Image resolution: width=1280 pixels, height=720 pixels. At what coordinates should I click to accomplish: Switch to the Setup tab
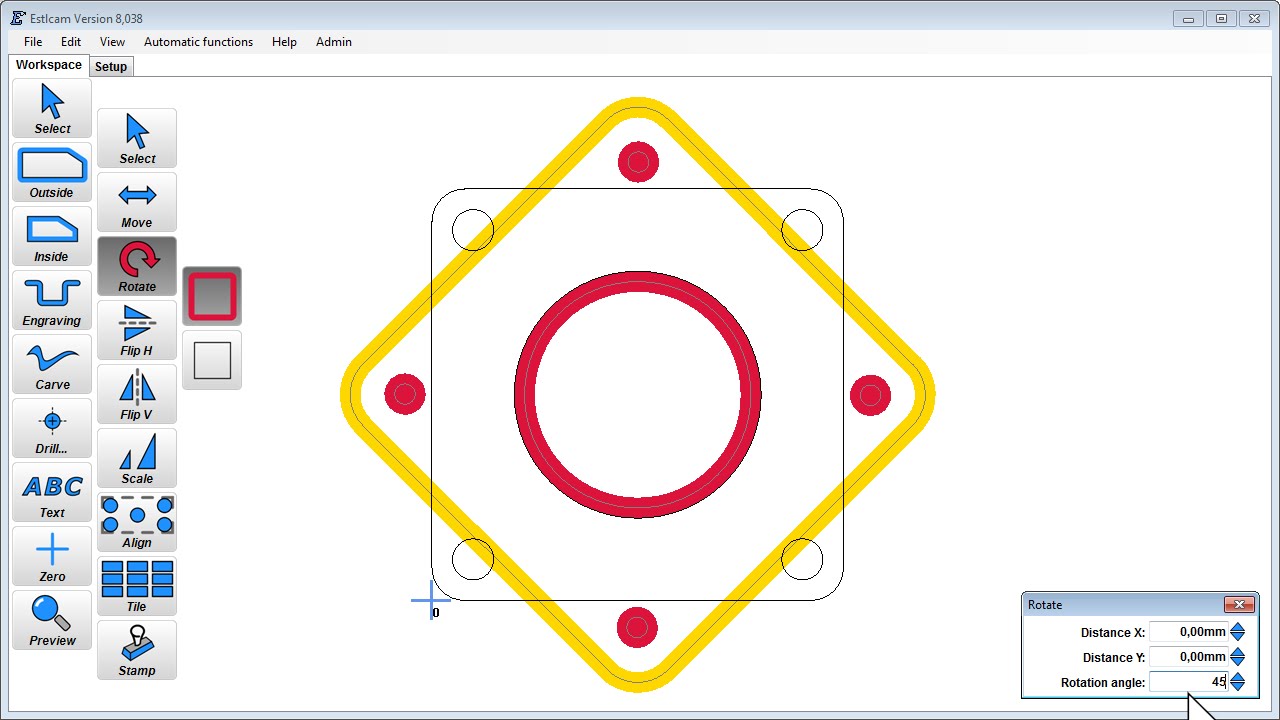(111, 67)
